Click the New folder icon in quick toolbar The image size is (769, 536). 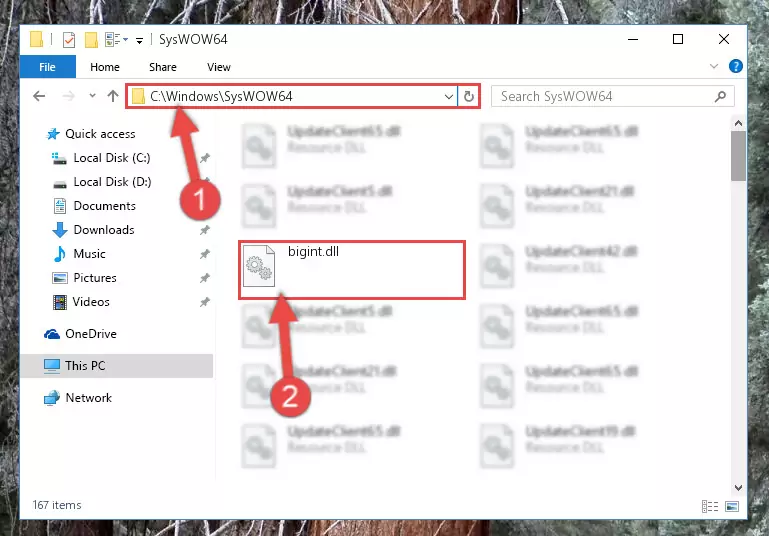point(91,40)
